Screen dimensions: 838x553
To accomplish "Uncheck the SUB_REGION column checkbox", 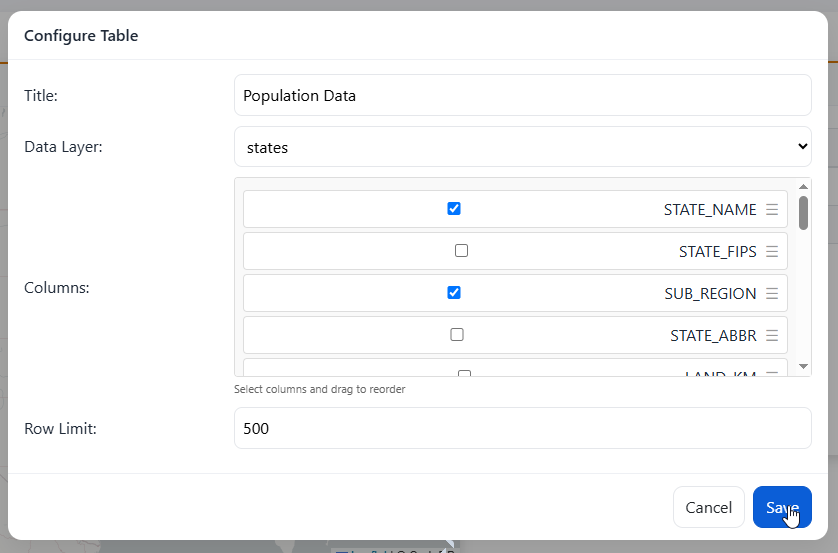I will [454, 293].
